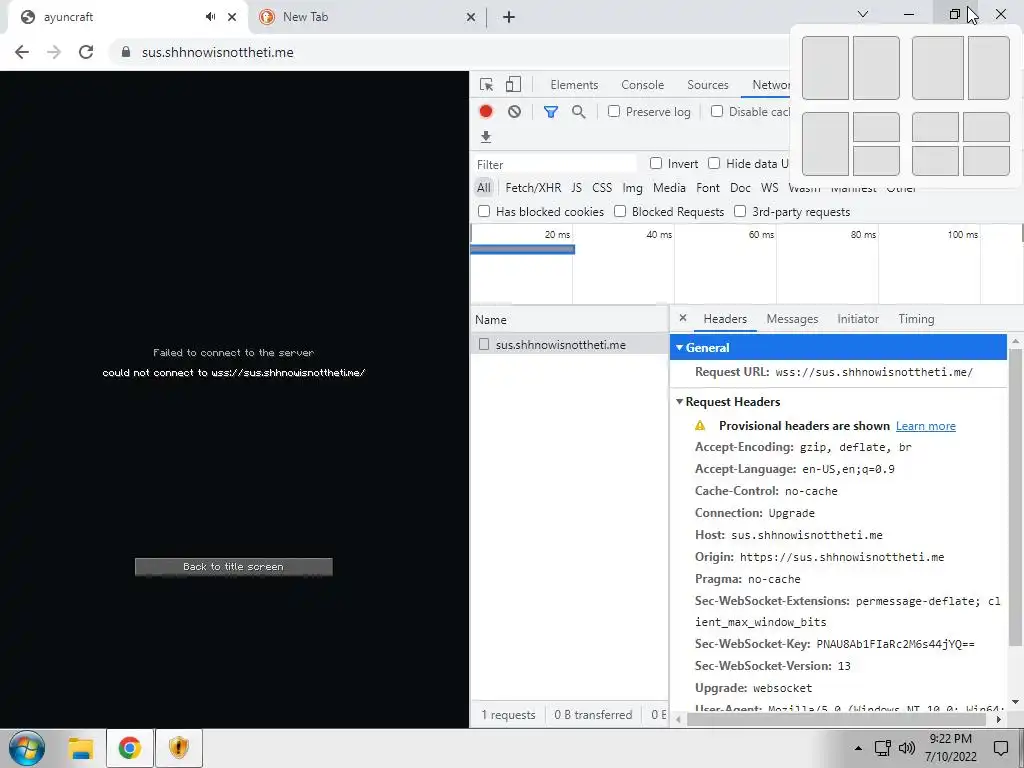The height and width of the screenshot is (768, 1024).
Task: Click the browser address bar URL
Action: tap(217, 52)
